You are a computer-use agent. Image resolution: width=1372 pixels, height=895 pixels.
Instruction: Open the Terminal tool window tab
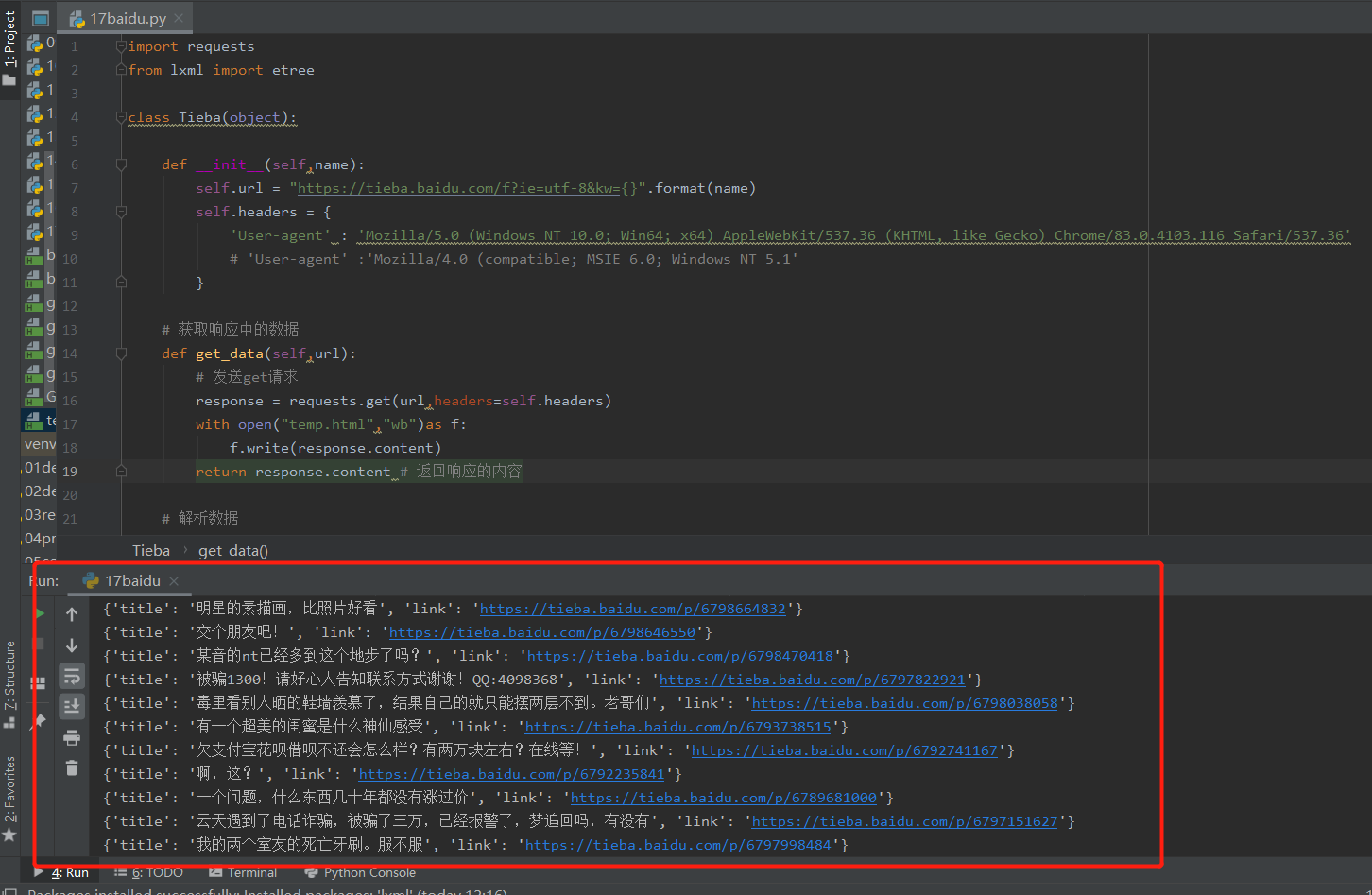click(x=243, y=873)
